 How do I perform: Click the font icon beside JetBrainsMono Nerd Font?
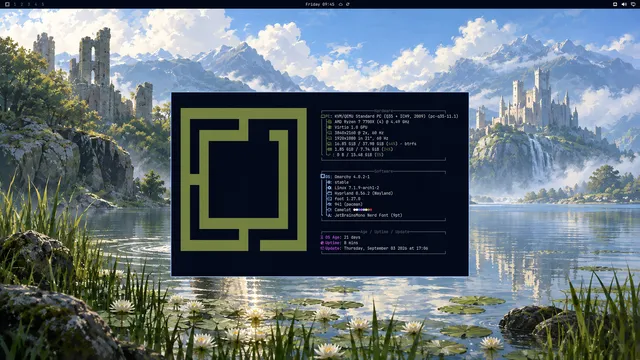[x=329, y=215]
